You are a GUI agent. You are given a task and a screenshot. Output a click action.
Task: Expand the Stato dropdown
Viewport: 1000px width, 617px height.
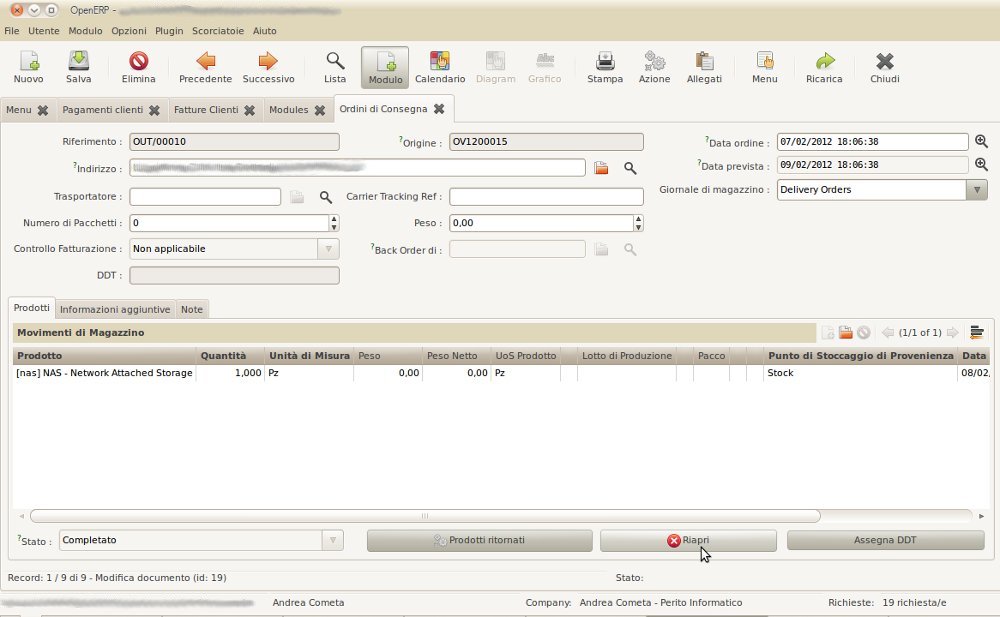[x=333, y=540]
